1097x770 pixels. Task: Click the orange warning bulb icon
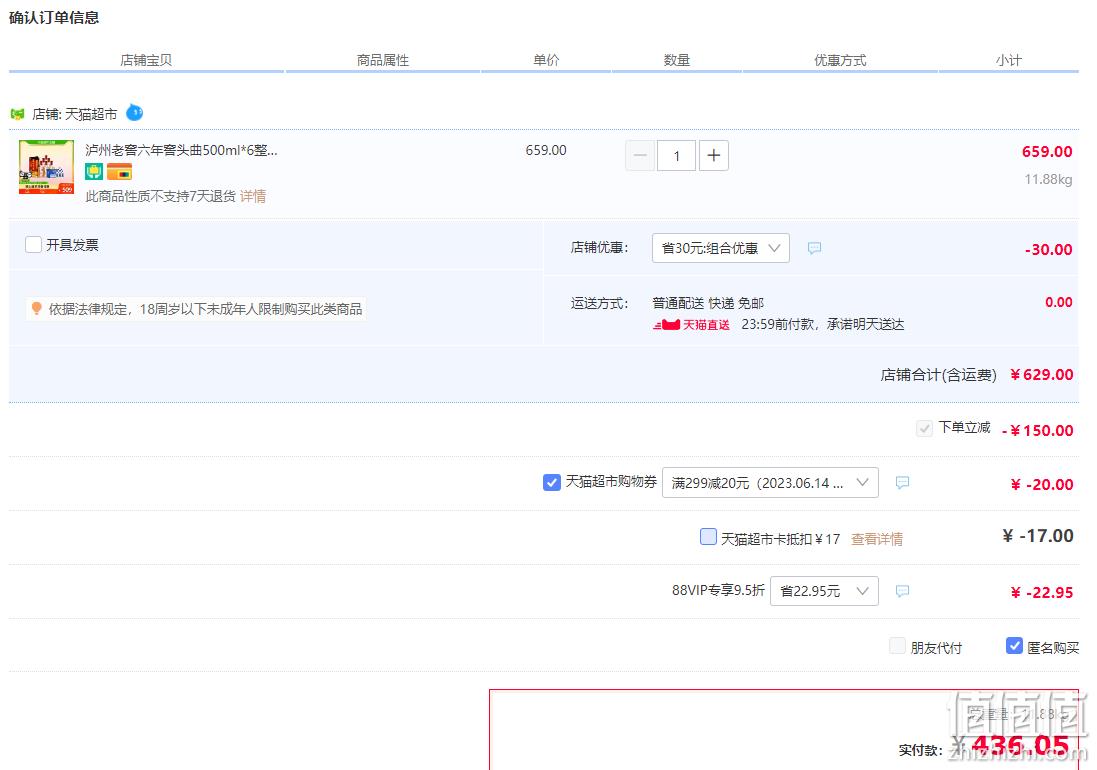click(x=36, y=308)
